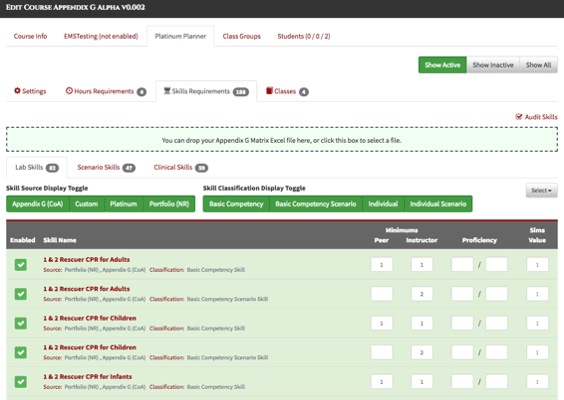Toggle the Individual Scenario classification filter
The height and width of the screenshot is (400, 564).
pyautogui.click(x=438, y=204)
